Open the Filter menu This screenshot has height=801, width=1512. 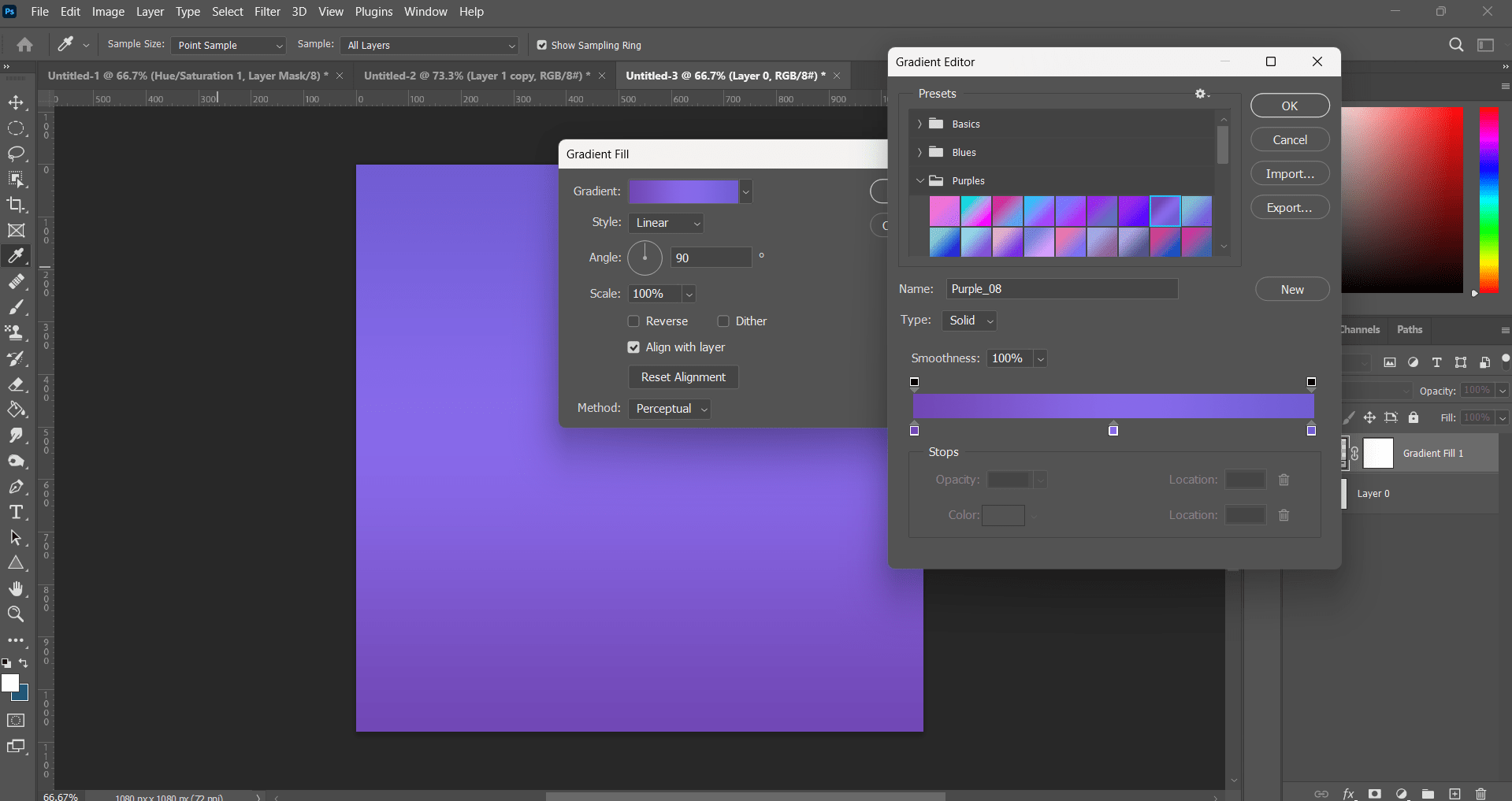tap(267, 11)
